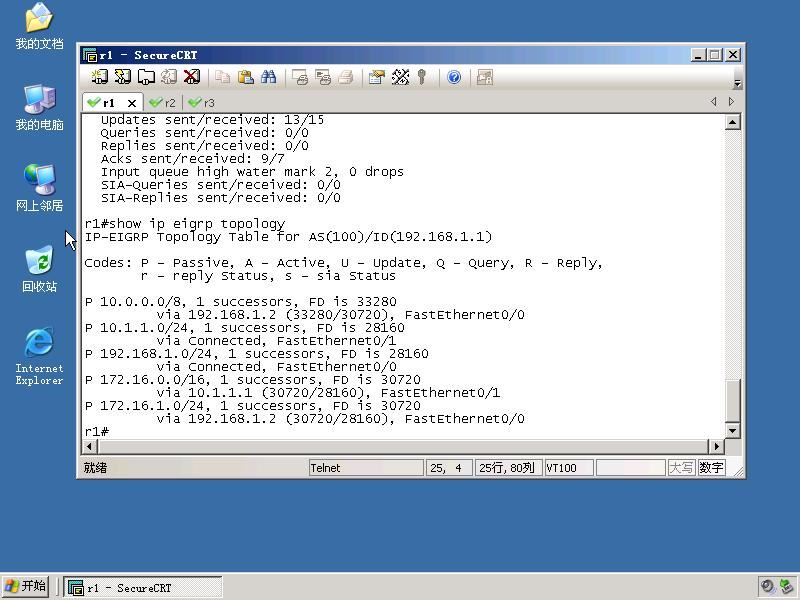
Task: Click the SecureFX toolbar icon
Action: coord(485,77)
